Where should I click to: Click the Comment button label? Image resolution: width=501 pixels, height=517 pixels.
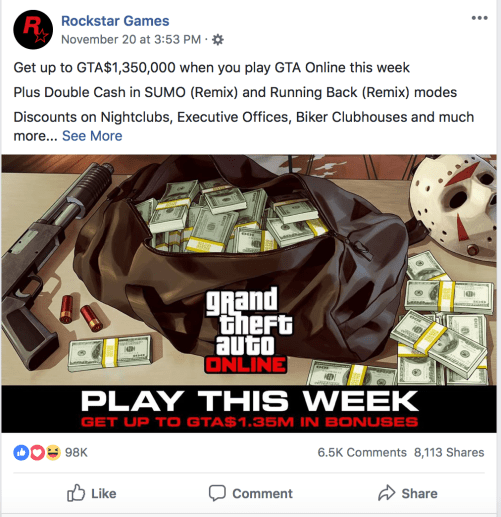click(x=262, y=494)
